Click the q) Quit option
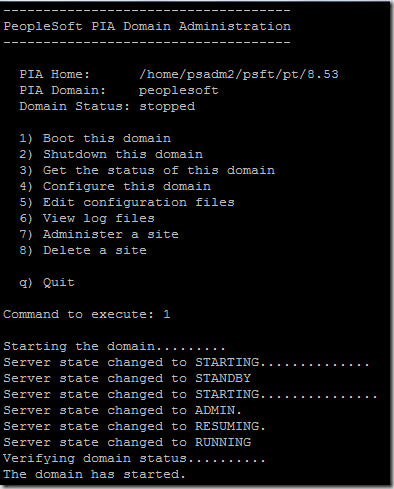 (47, 283)
